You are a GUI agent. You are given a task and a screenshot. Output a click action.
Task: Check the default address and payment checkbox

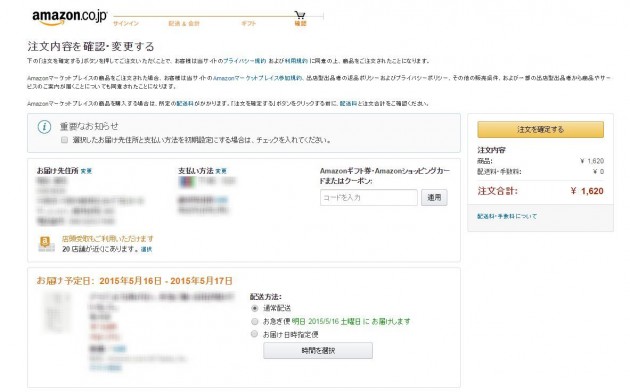(x=64, y=140)
